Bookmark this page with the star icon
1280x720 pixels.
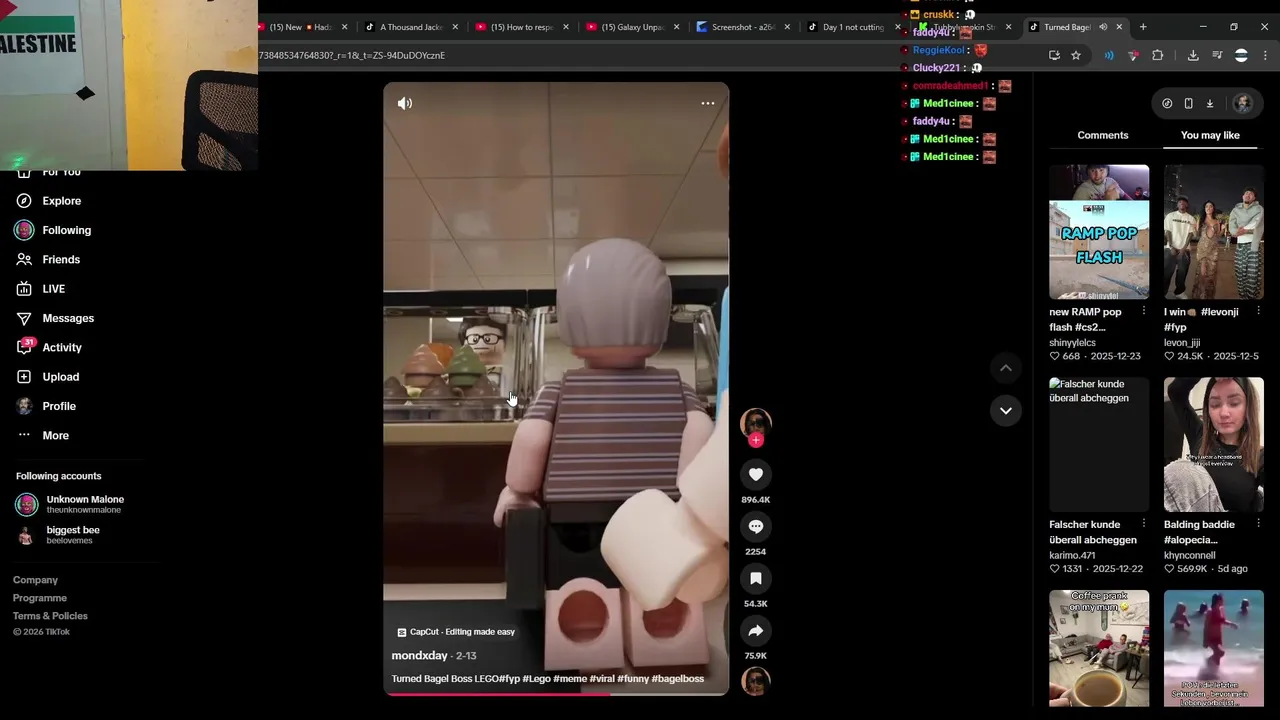(x=1076, y=56)
